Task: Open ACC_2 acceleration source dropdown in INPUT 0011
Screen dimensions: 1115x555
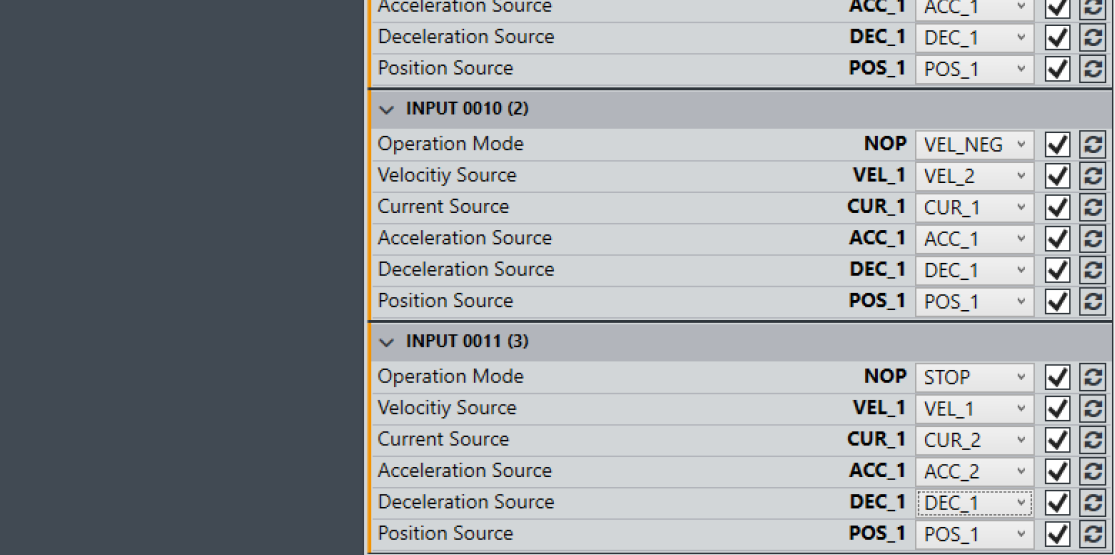Action: tap(974, 472)
